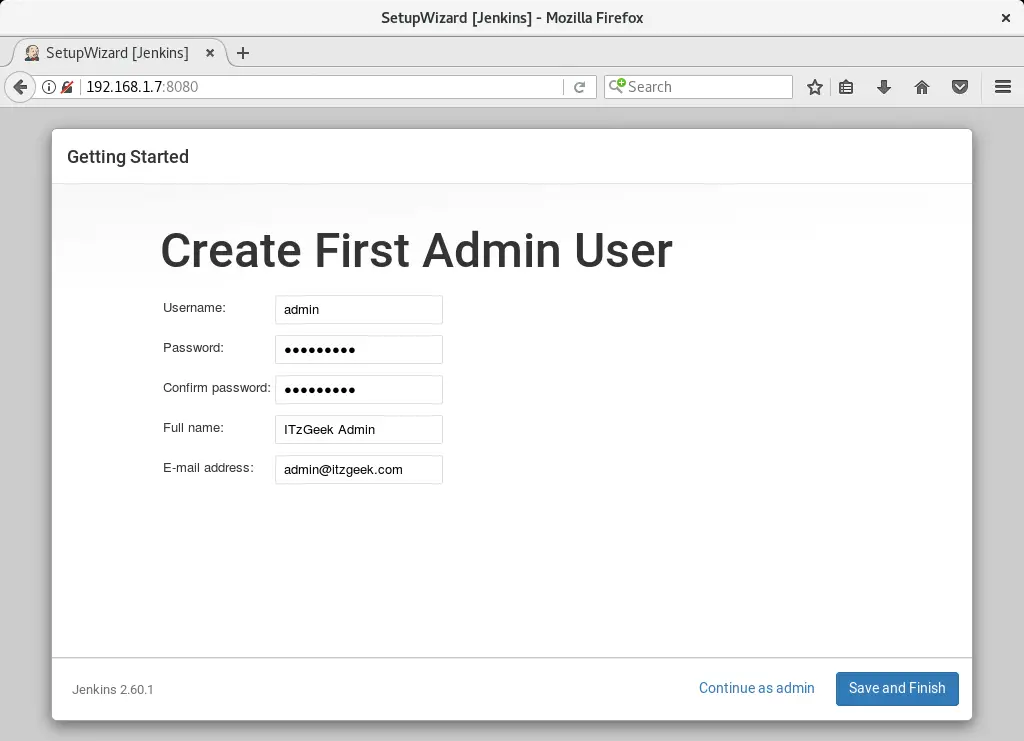Image resolution: width=1024 pixels, height=741 pixels.
Task: Go to the Firefox home page icon
Action: 921,87
